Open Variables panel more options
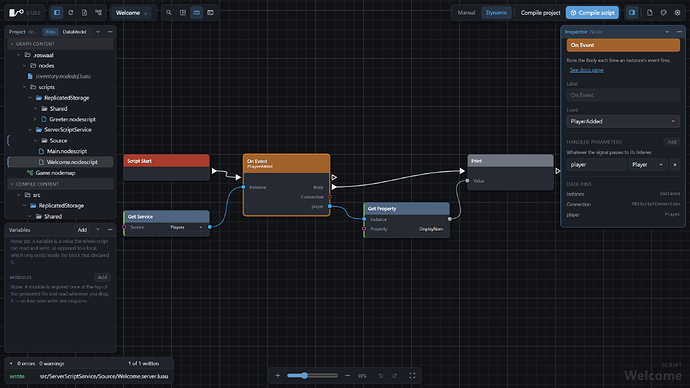The height and width of the screenshot is (388, 690). point(110,230)
